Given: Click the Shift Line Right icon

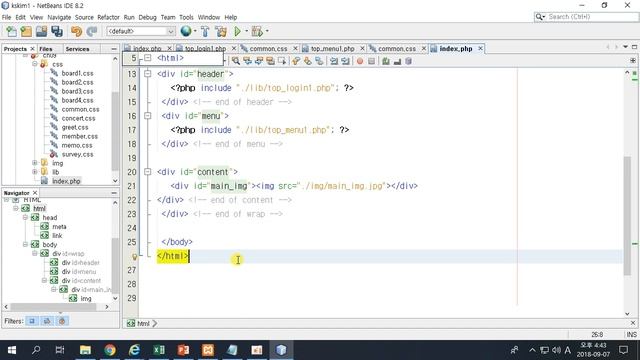Looking at the screenshot, I should tap(345, 61).
